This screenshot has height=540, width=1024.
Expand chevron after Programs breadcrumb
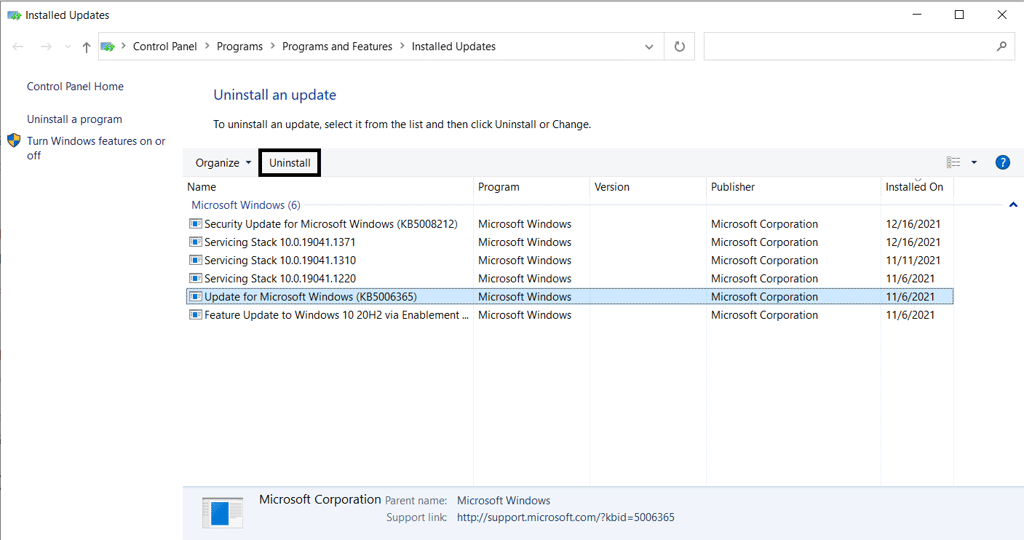pos(272,46)
